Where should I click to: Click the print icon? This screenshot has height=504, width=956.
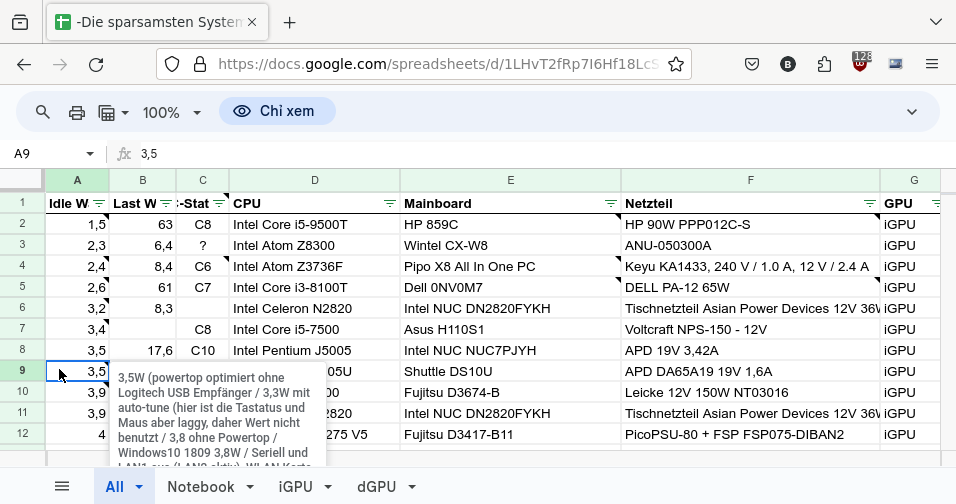(77, 112)
